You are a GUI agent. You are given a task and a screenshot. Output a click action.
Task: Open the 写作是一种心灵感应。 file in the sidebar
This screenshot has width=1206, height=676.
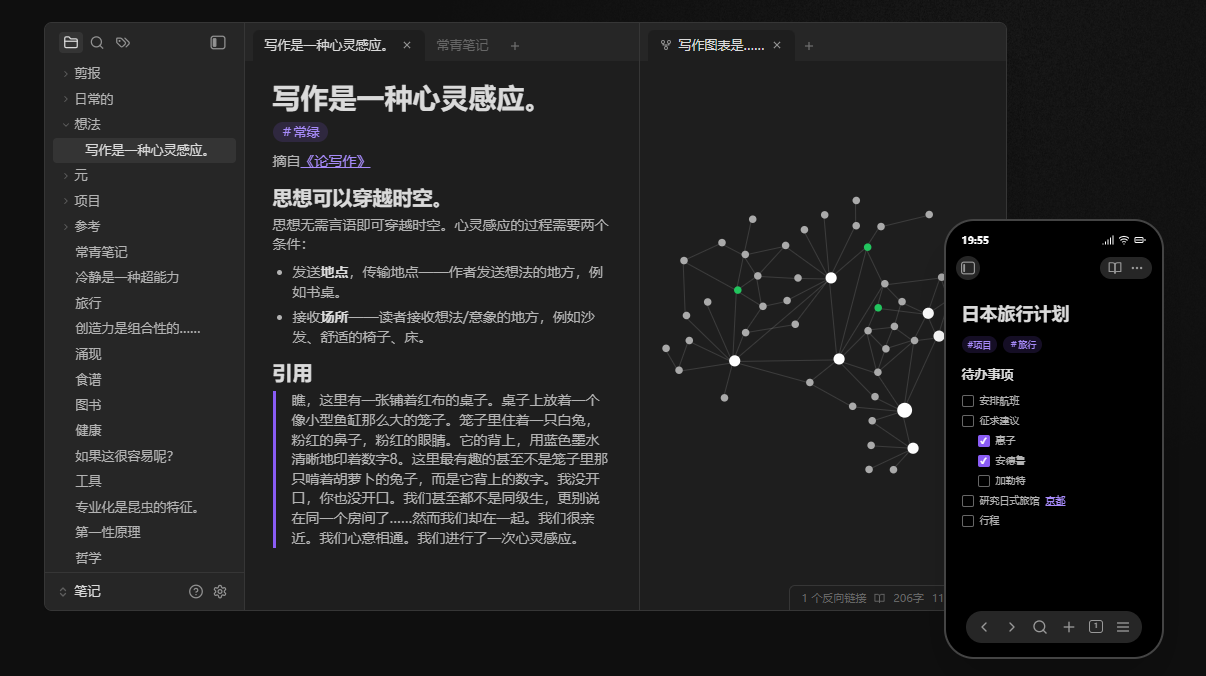[144, 150]
